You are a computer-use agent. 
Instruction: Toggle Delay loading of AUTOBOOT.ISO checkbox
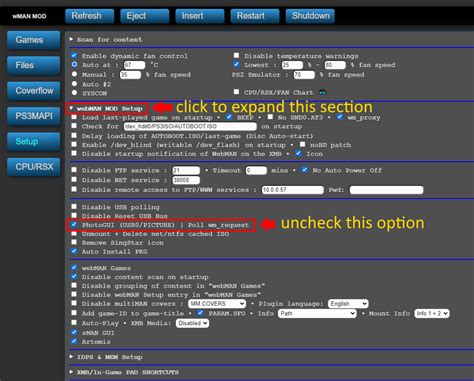(74, 136)
